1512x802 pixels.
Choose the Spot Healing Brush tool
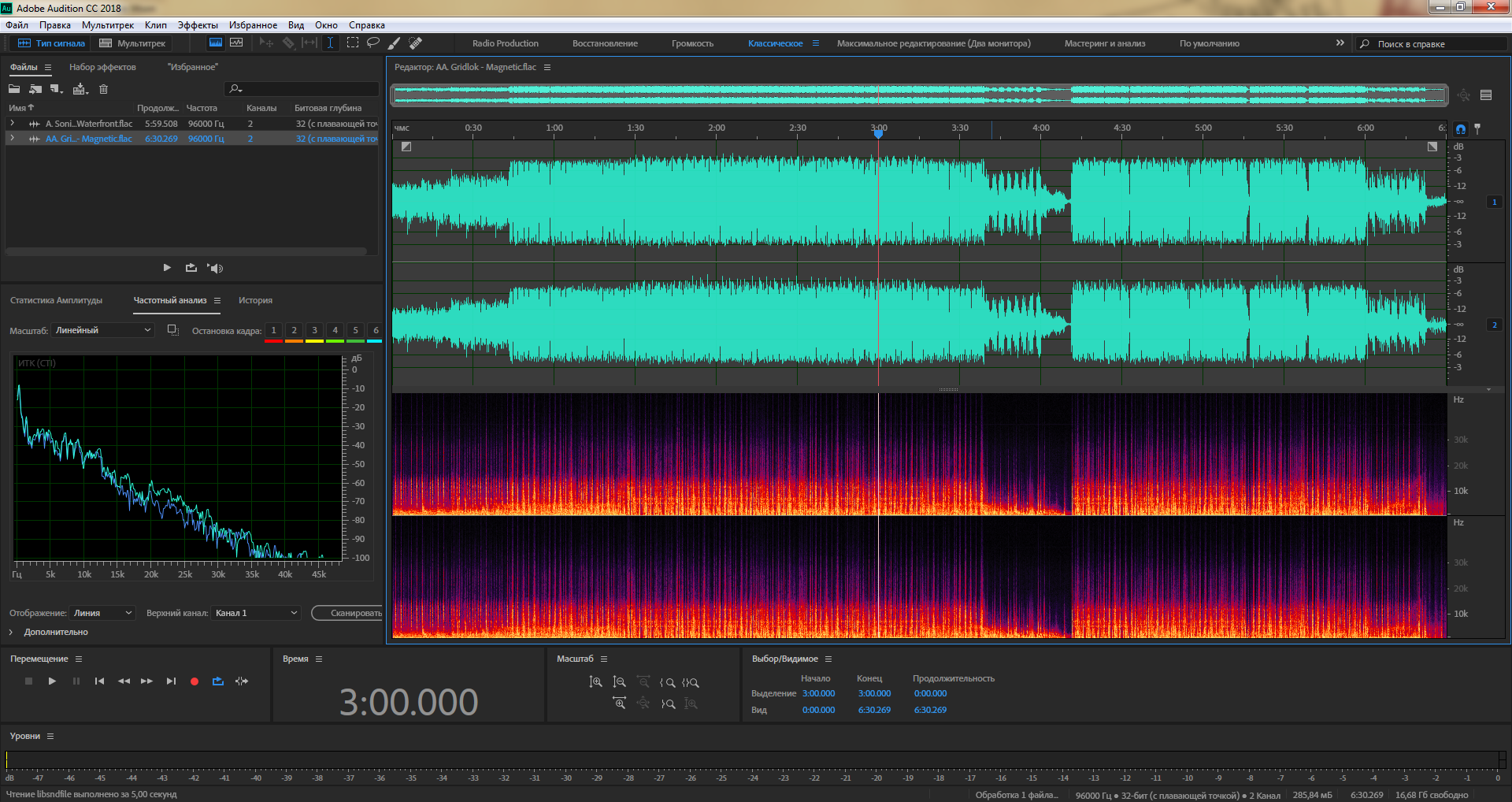click(416, 43)
